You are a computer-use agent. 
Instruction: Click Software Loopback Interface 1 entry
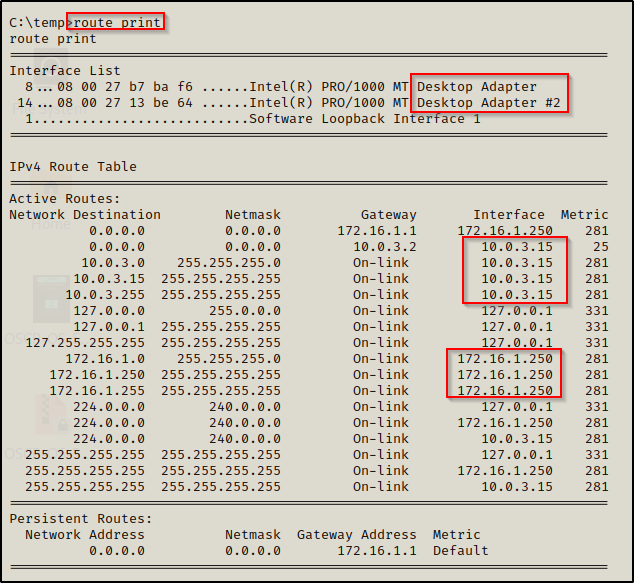365,119
